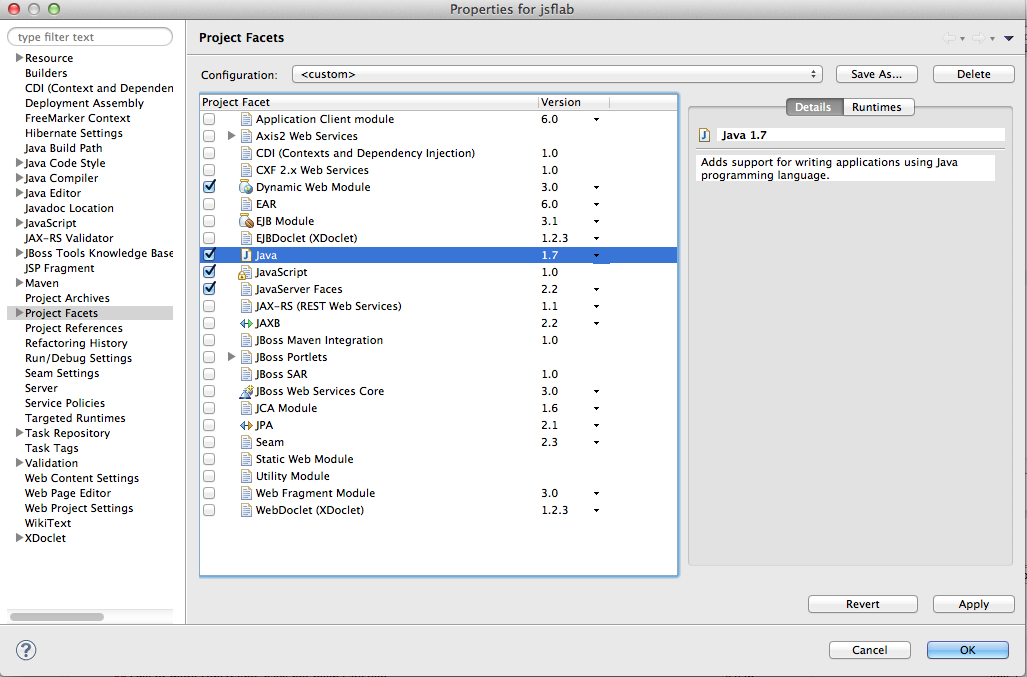The image size is (1027, 677).
Task: Click the Dynamic Web Module globe icon
Action: (x=247, y=187)
